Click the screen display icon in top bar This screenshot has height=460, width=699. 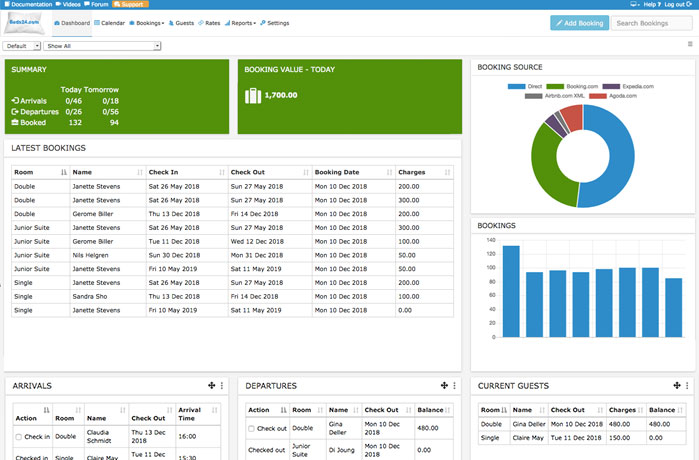pyautogui.click(x=635, y=4)
